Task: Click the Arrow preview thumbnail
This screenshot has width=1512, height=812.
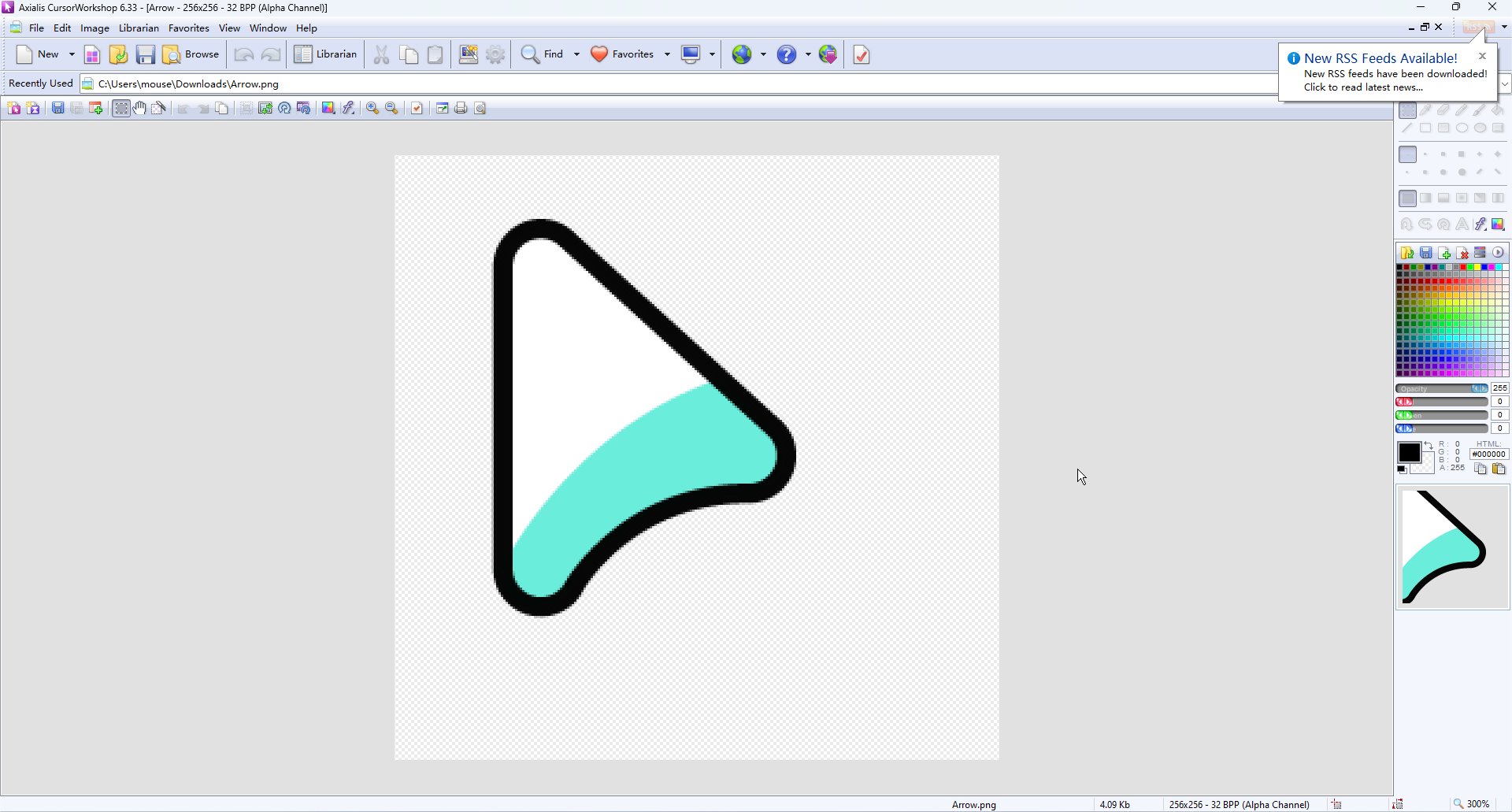Action: (x=1451, y=547)
